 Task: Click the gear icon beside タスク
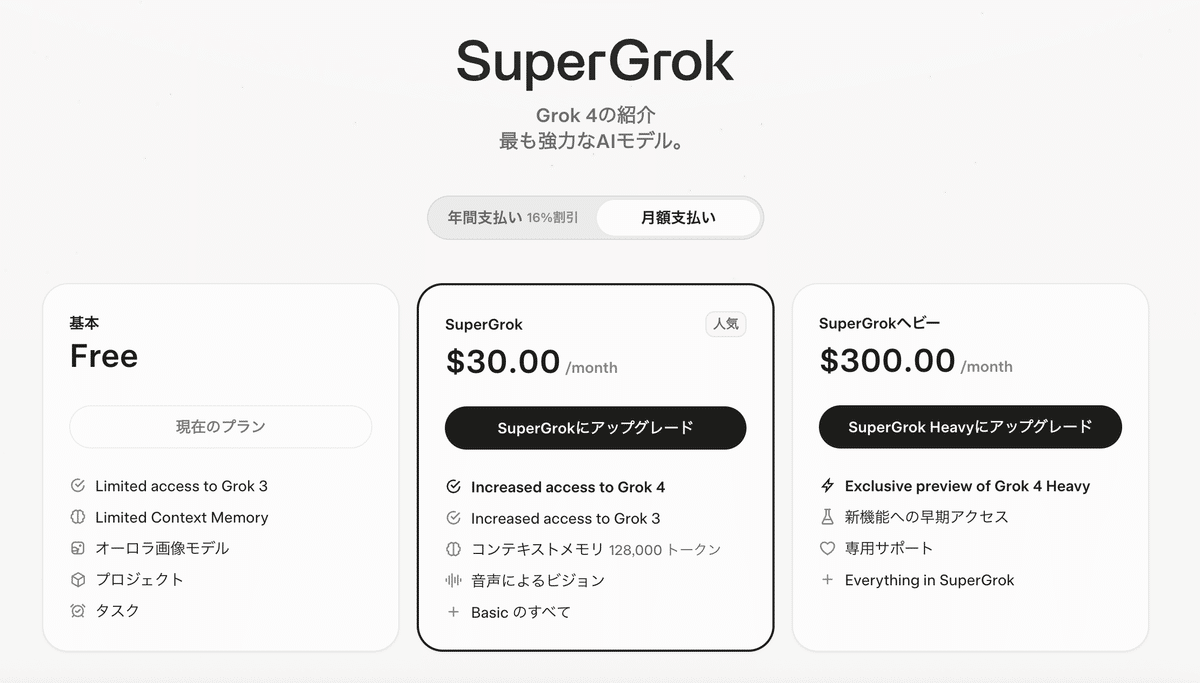(x=77, y=610)
